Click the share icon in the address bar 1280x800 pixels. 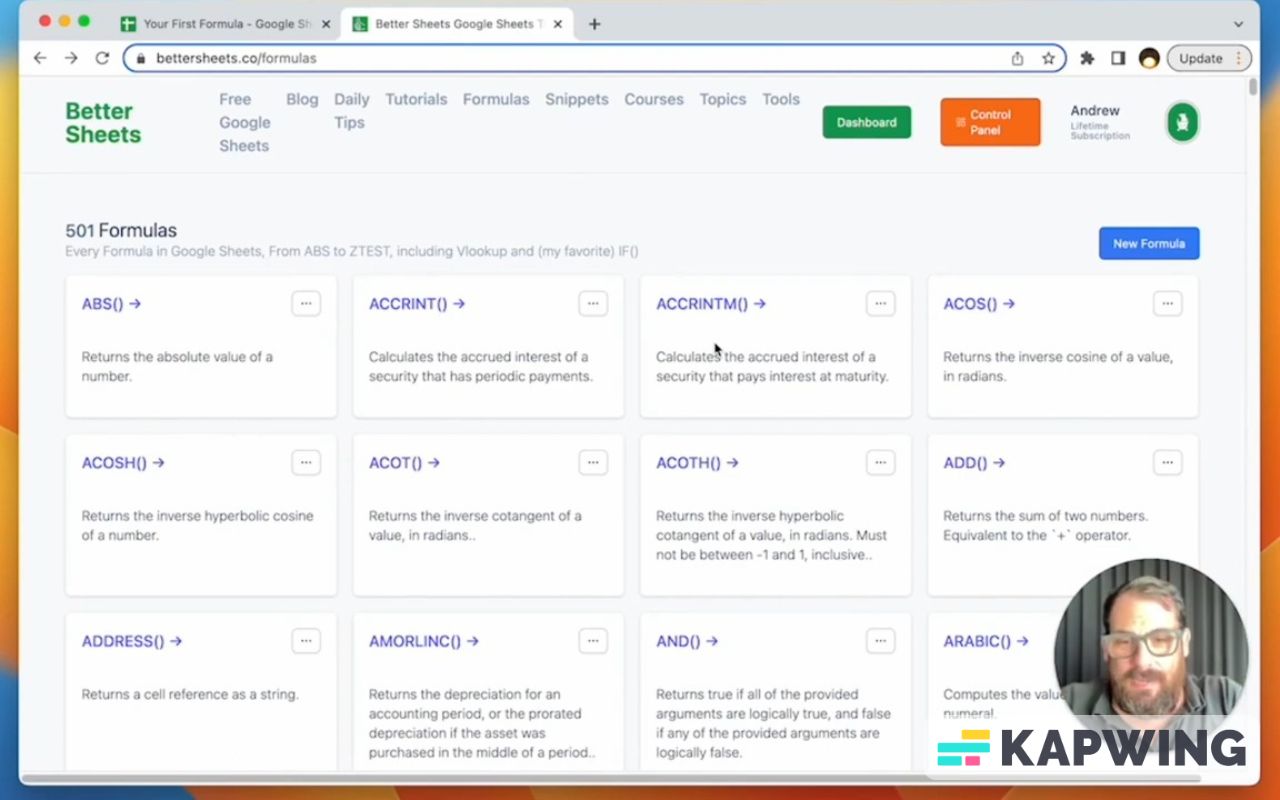pyautogui.click(x=1017, y=58)
